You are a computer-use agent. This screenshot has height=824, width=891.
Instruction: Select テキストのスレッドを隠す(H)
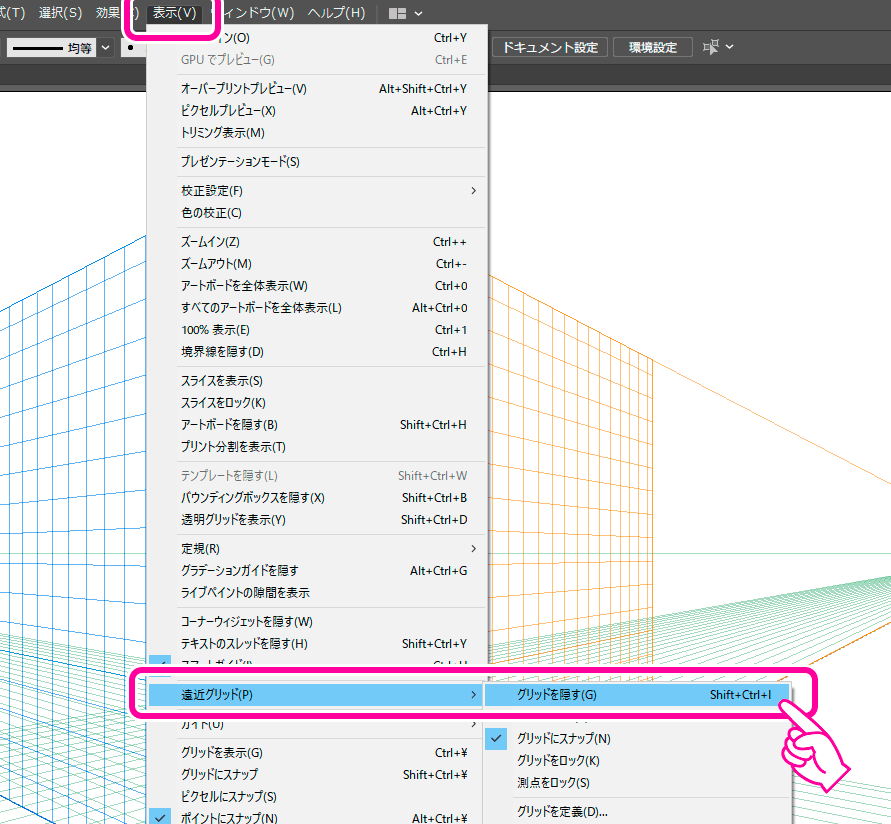tap(317, 644)
